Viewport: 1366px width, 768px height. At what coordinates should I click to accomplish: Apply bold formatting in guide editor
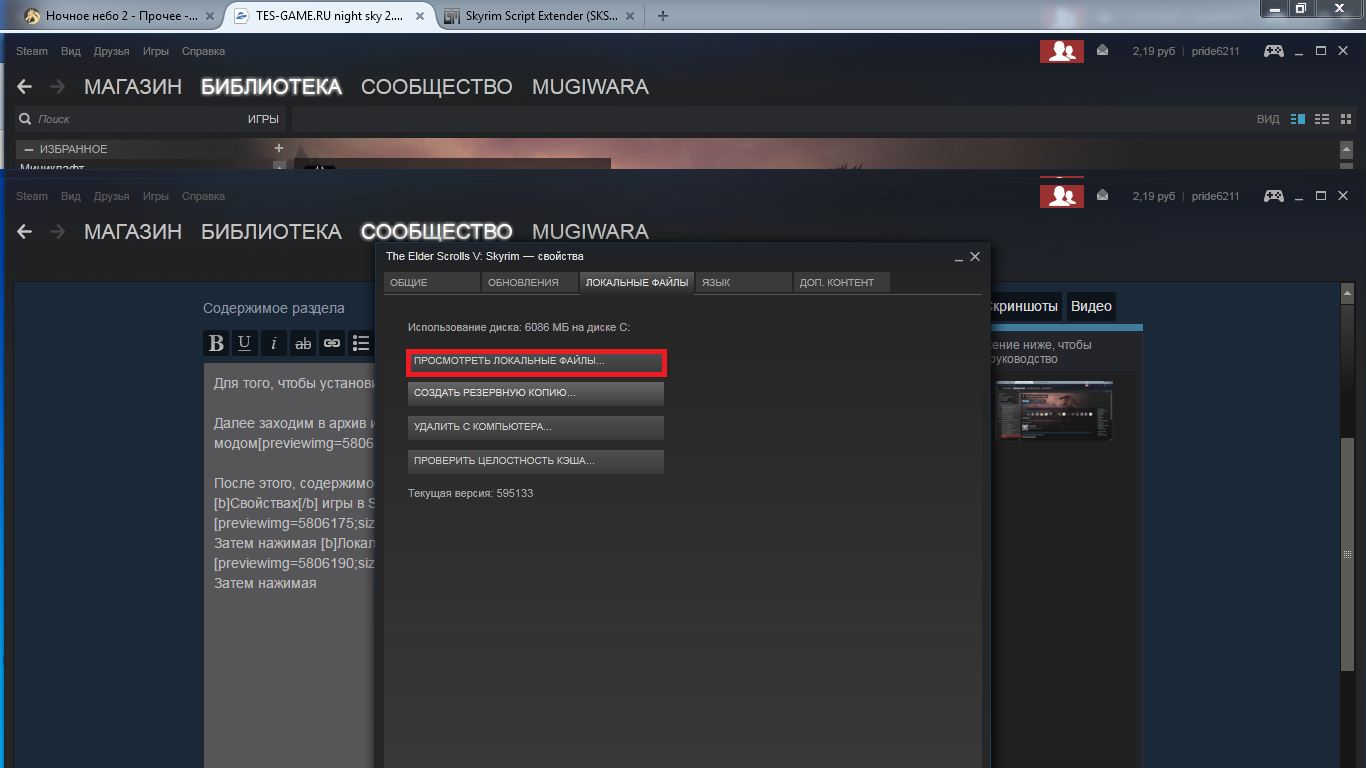tap(216, 343)
